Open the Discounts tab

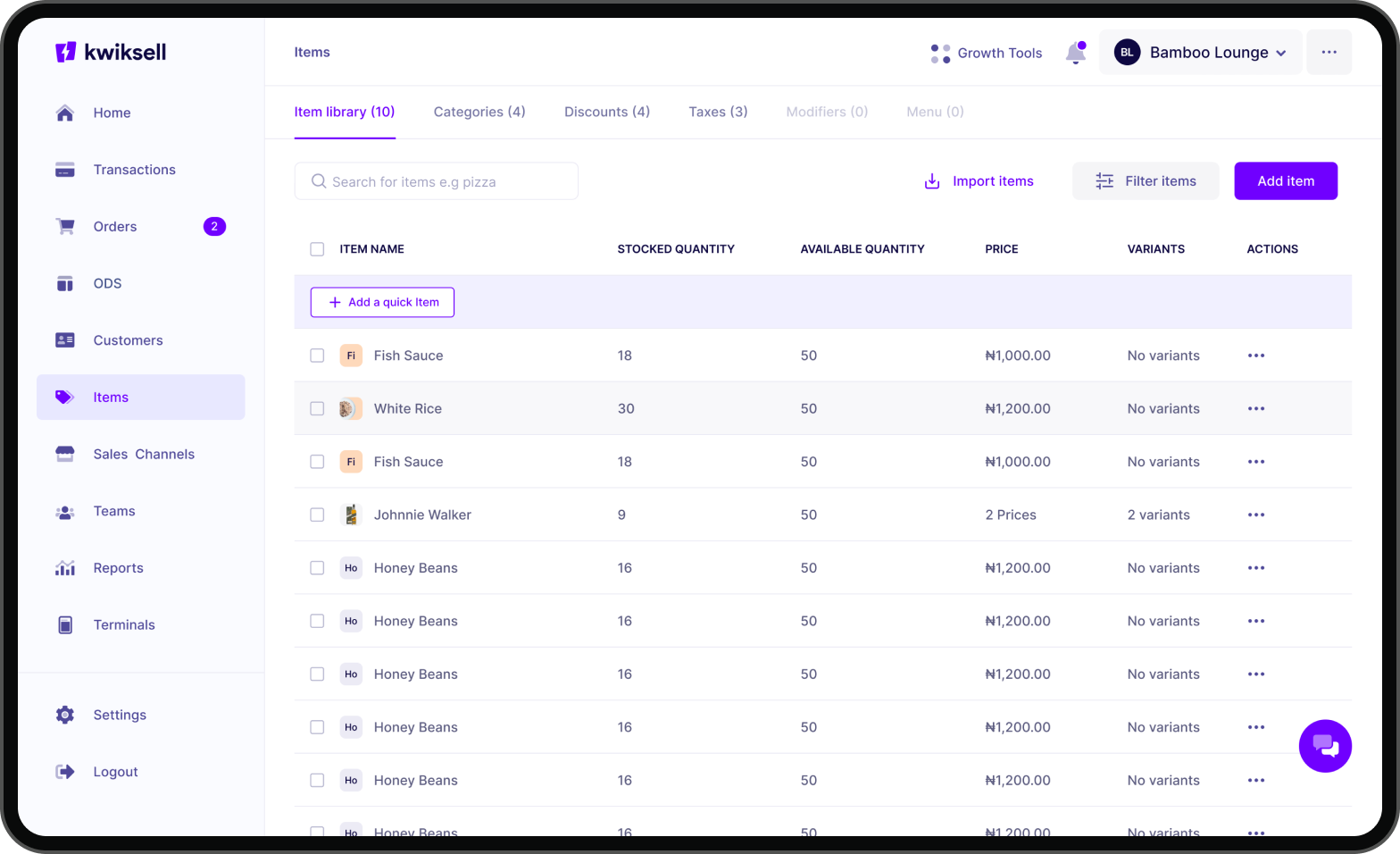click(x=606, y=112)
